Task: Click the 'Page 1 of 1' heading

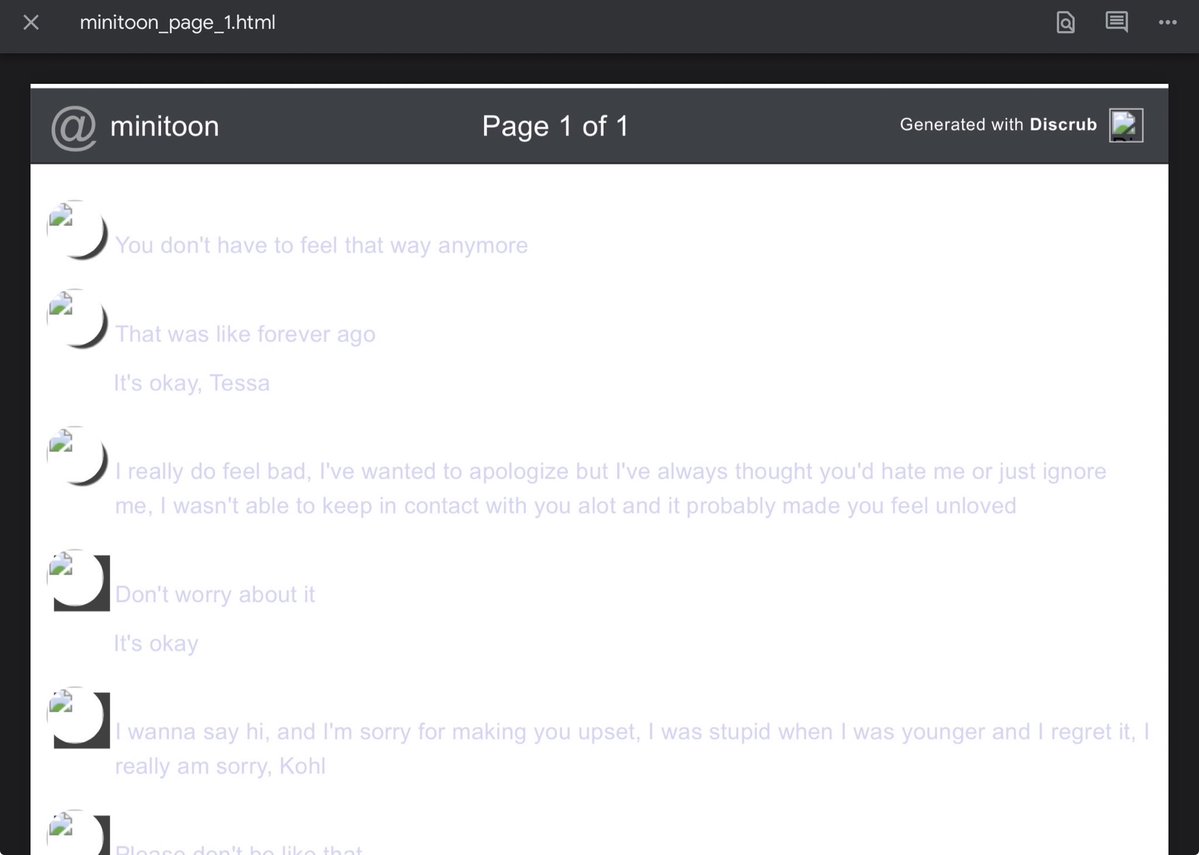Action: click(555, 127)
